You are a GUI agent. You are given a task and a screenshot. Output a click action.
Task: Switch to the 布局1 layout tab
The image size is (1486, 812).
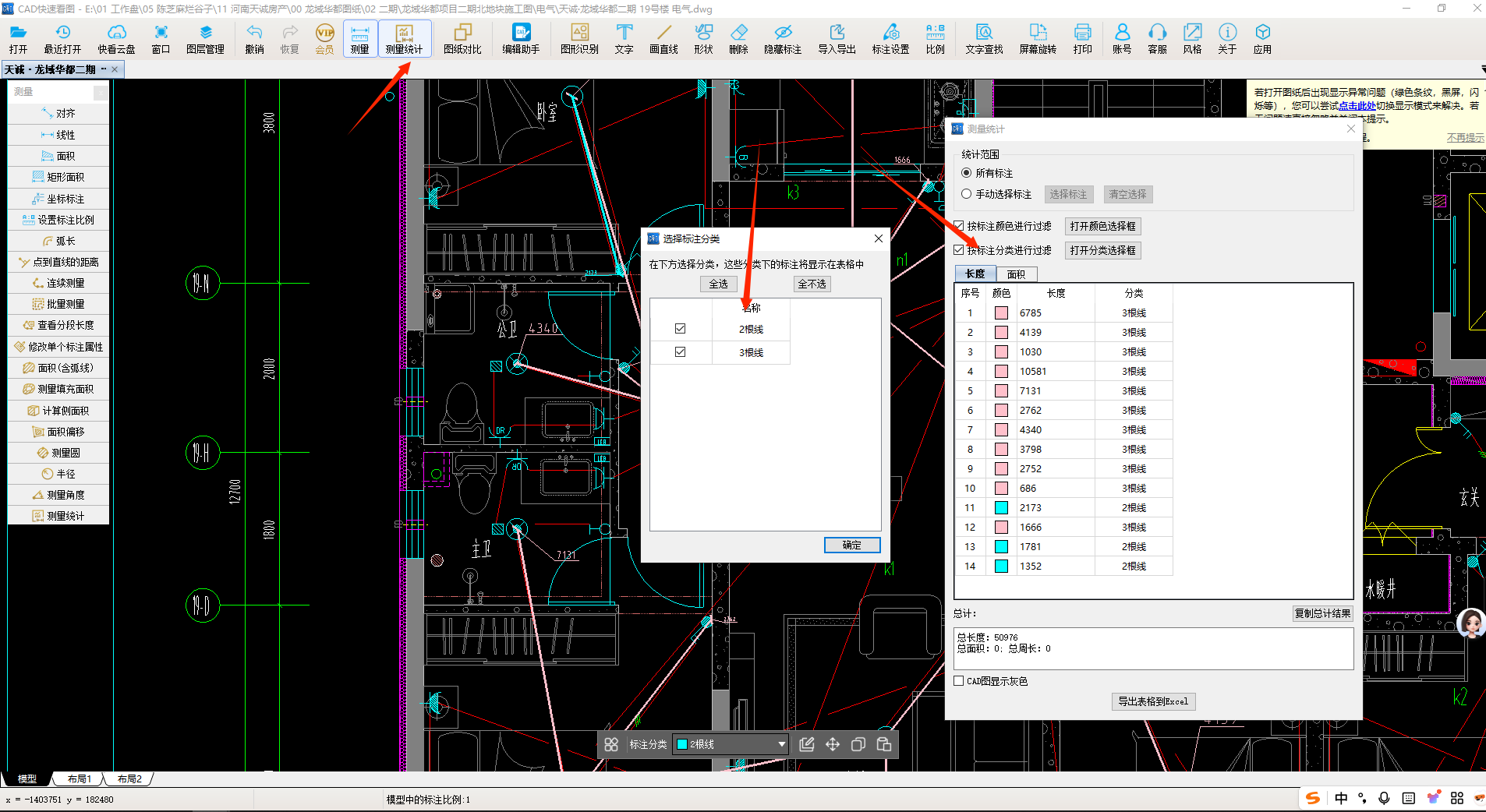pyautogui.click(x=80, y=778)
